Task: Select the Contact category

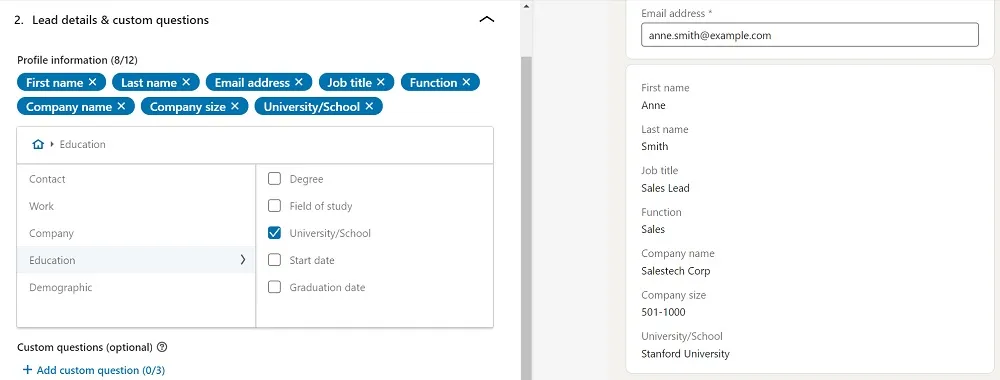Action: point(136,179)
